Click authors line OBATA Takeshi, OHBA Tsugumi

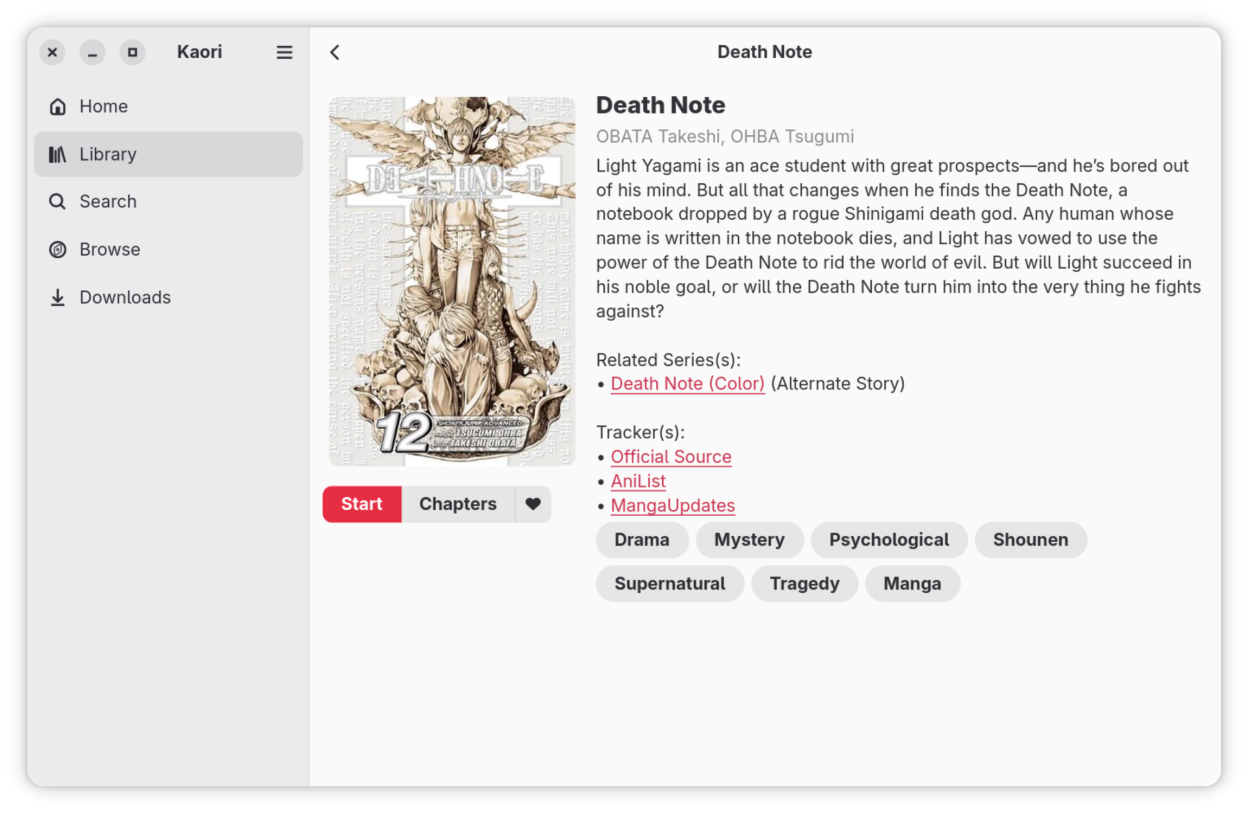(x=725, y=137)
